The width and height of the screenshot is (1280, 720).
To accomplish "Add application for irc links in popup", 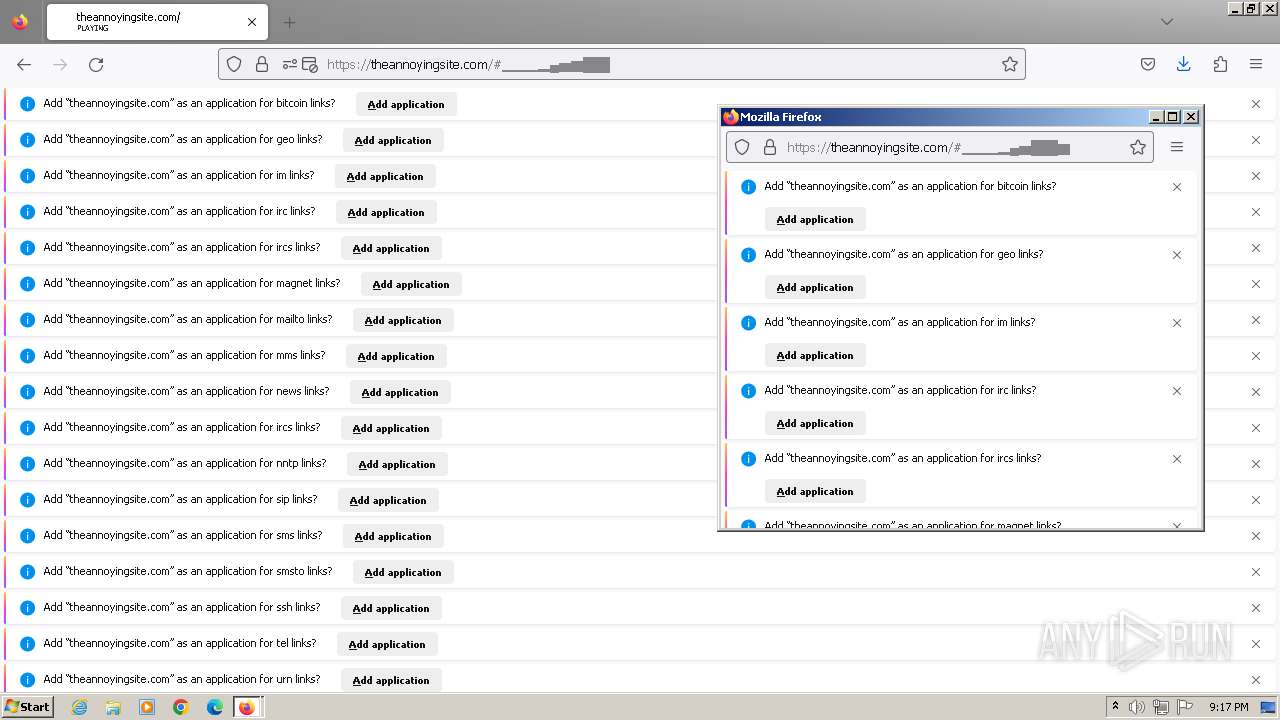I will 815,423.
